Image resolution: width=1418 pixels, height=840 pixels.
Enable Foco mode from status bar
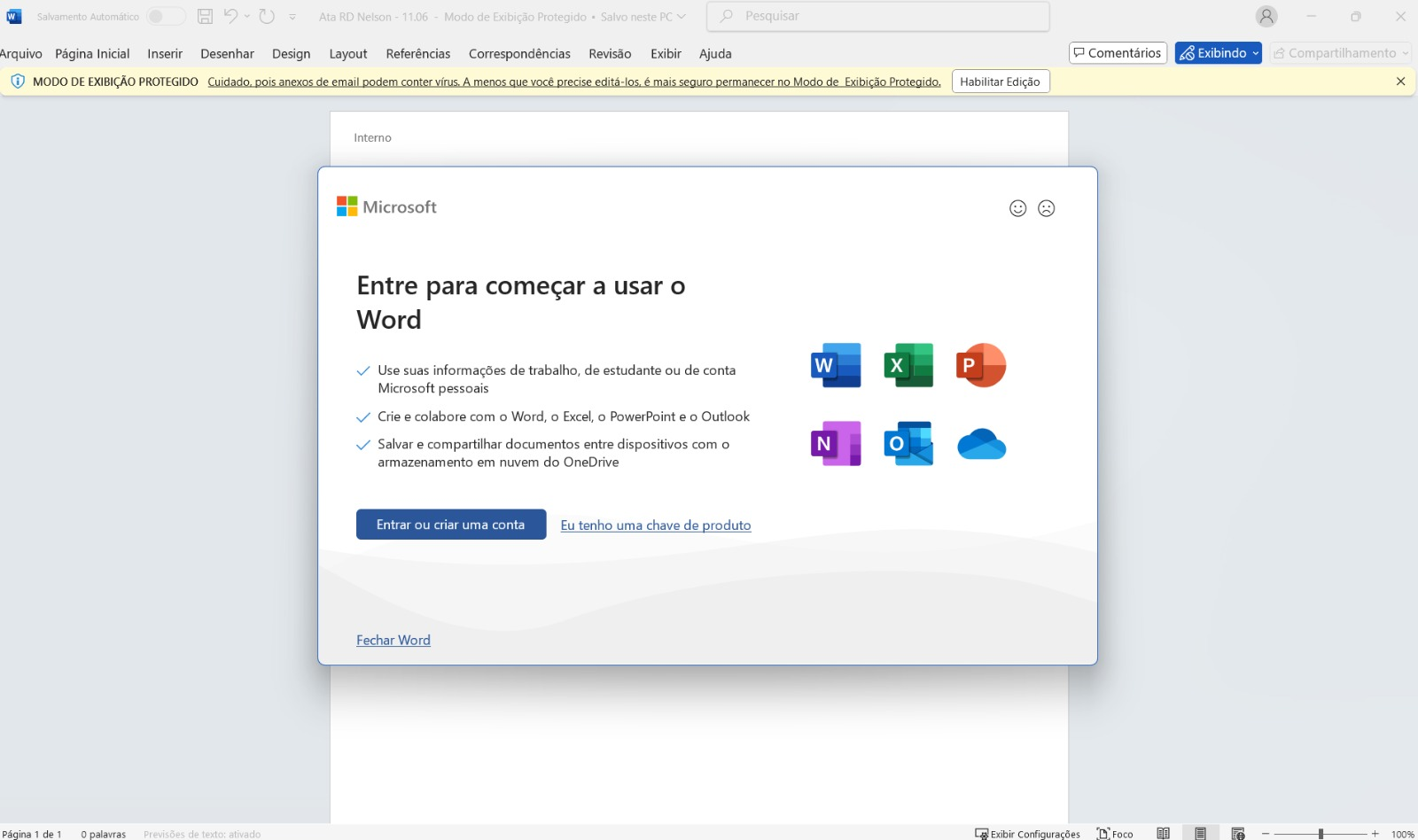pyautogui.click(x=1115, y=834)
